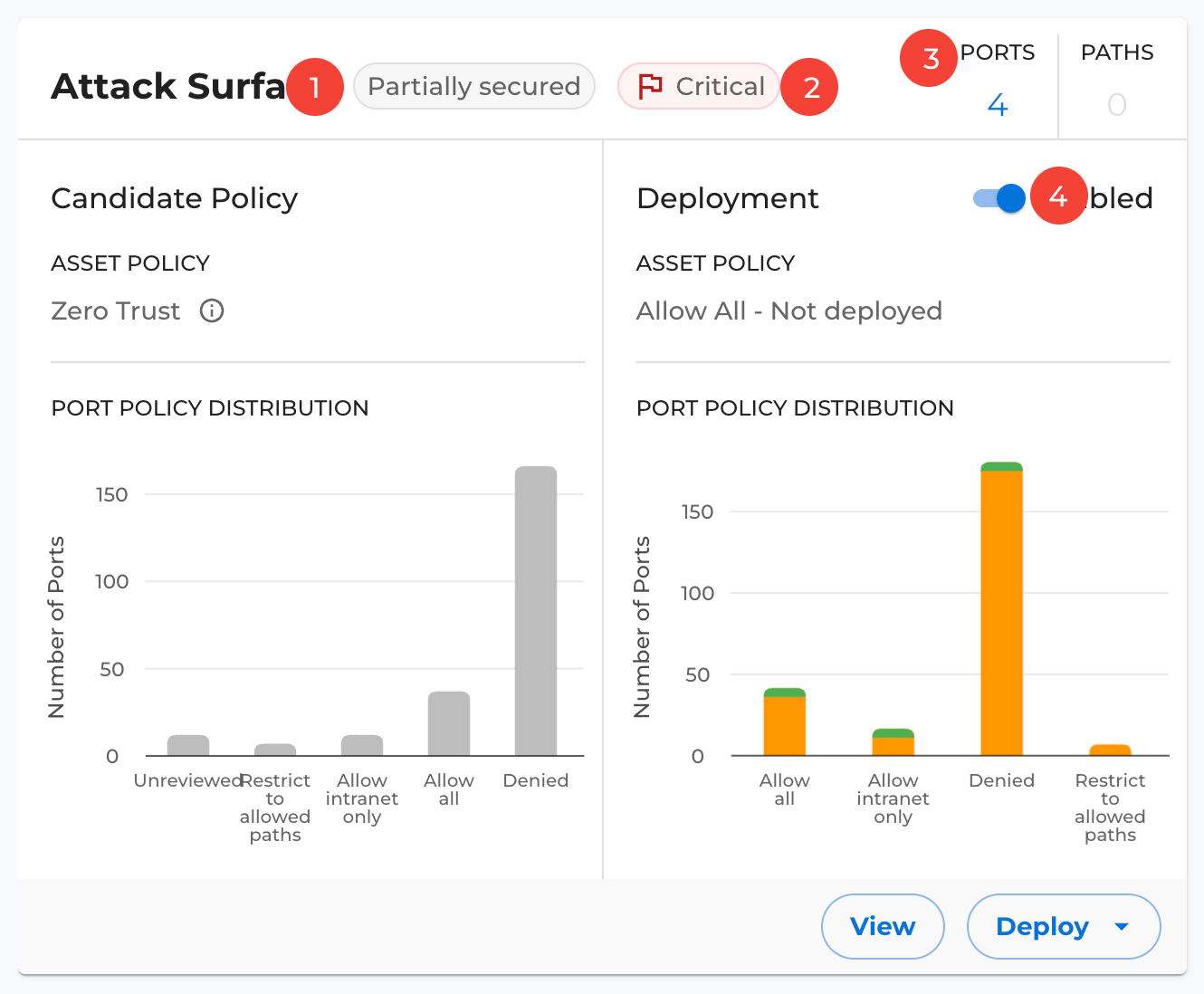Select the gray Allow all bar in Candidate chart

(x=449, y=723)
